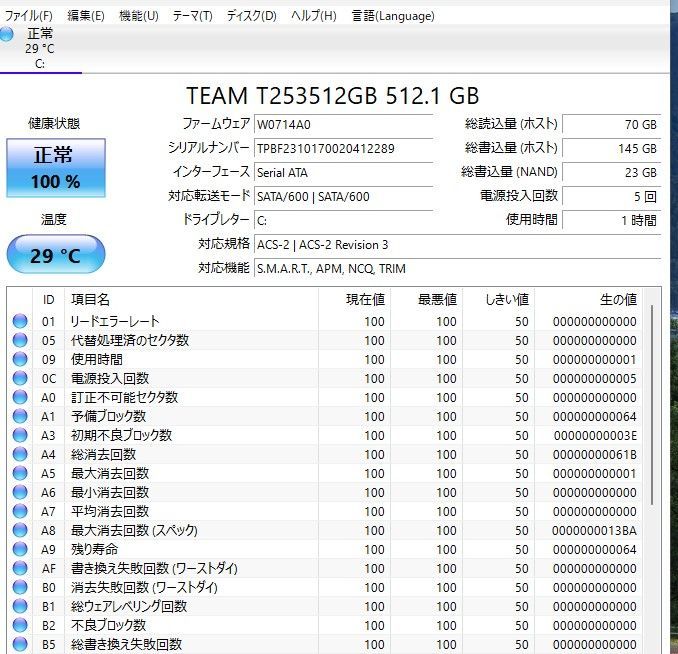Click status icon for AF 書き換え失敗回数

tap(20, 568)
